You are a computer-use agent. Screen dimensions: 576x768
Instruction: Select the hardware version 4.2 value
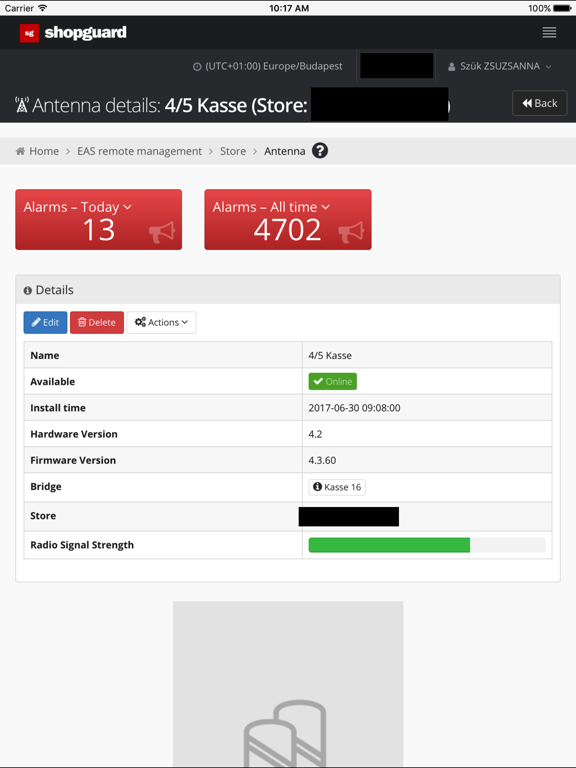coord(315,434)
